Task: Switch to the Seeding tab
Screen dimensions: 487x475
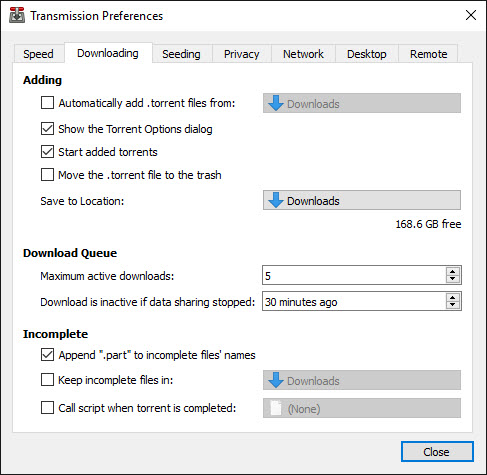Action: point(181,54)
